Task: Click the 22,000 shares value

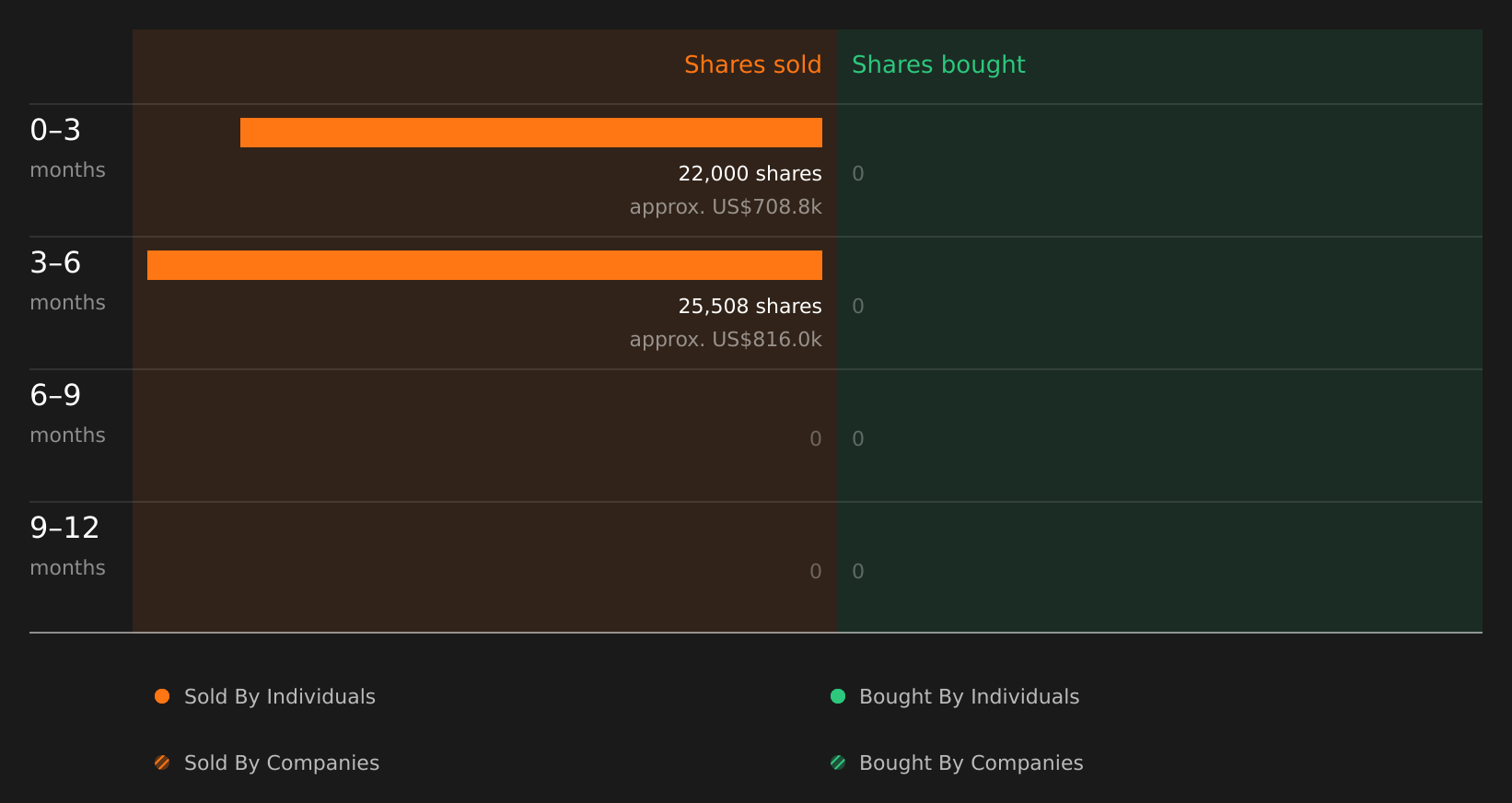Action: 750,174
